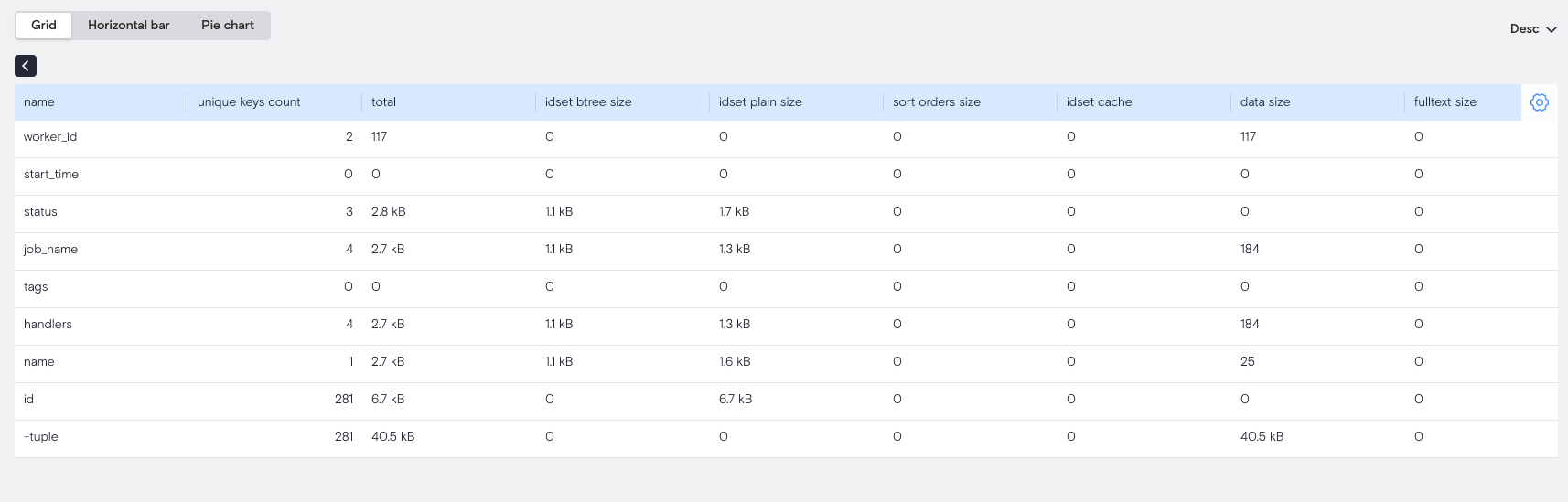Click the total column header

[x=384, y=102]
